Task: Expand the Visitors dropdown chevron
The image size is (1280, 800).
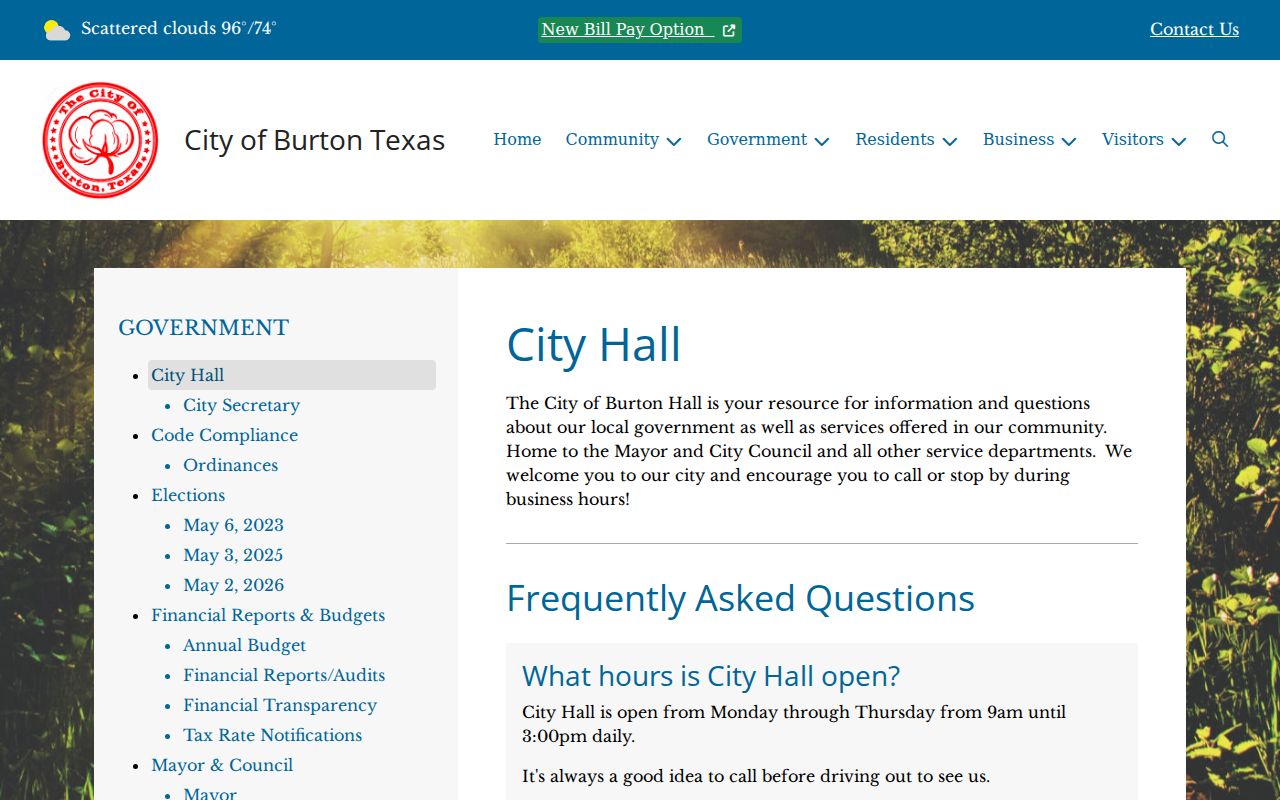Action: [1179, 141]
